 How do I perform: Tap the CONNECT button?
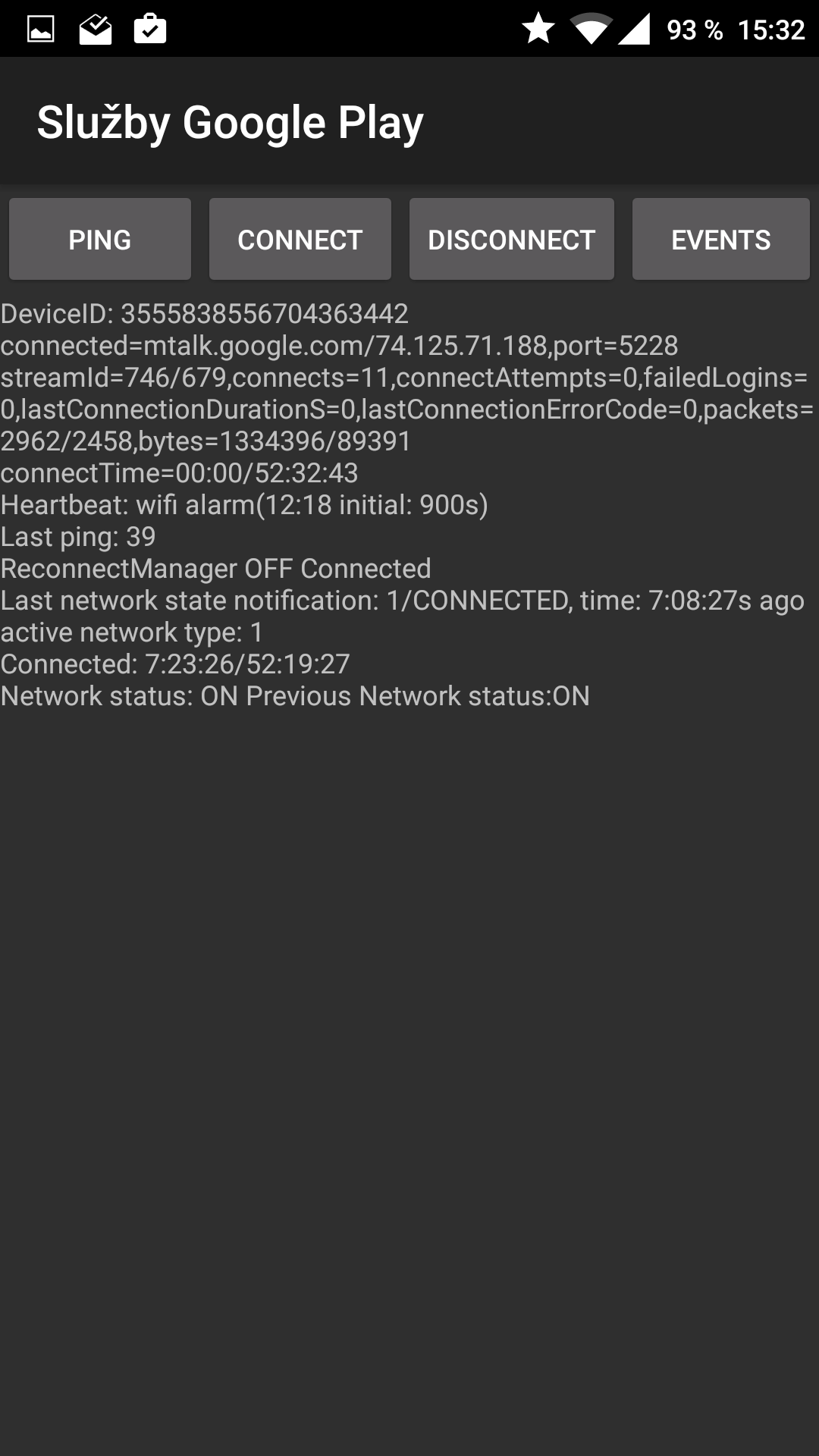(300, 240)
